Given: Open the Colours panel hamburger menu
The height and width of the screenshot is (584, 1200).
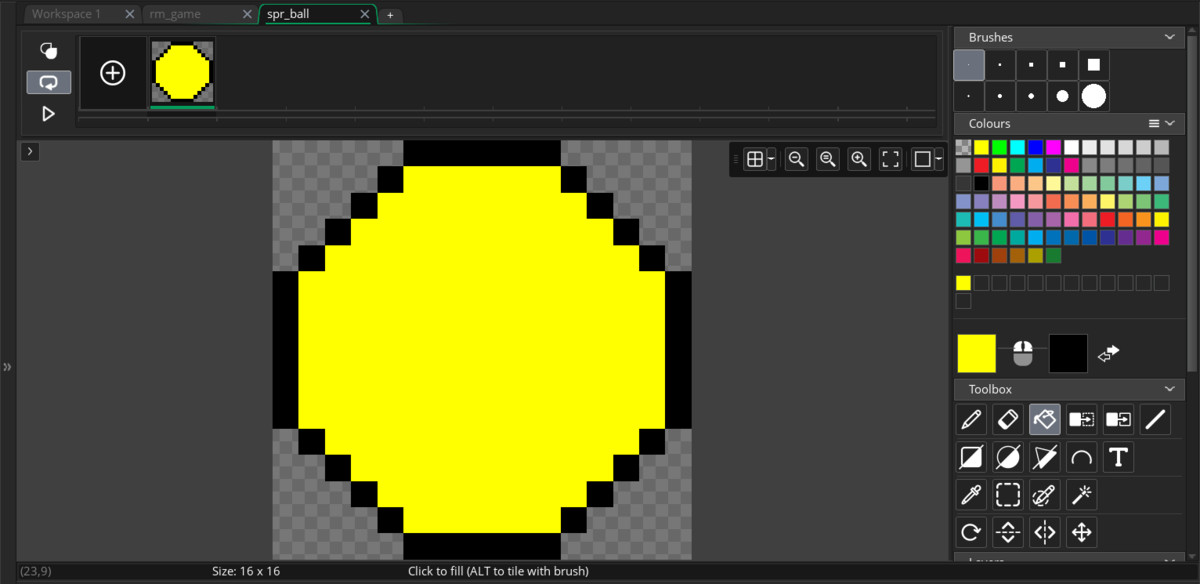Looking at the screenshot, I should click(x=1154, y=124).
